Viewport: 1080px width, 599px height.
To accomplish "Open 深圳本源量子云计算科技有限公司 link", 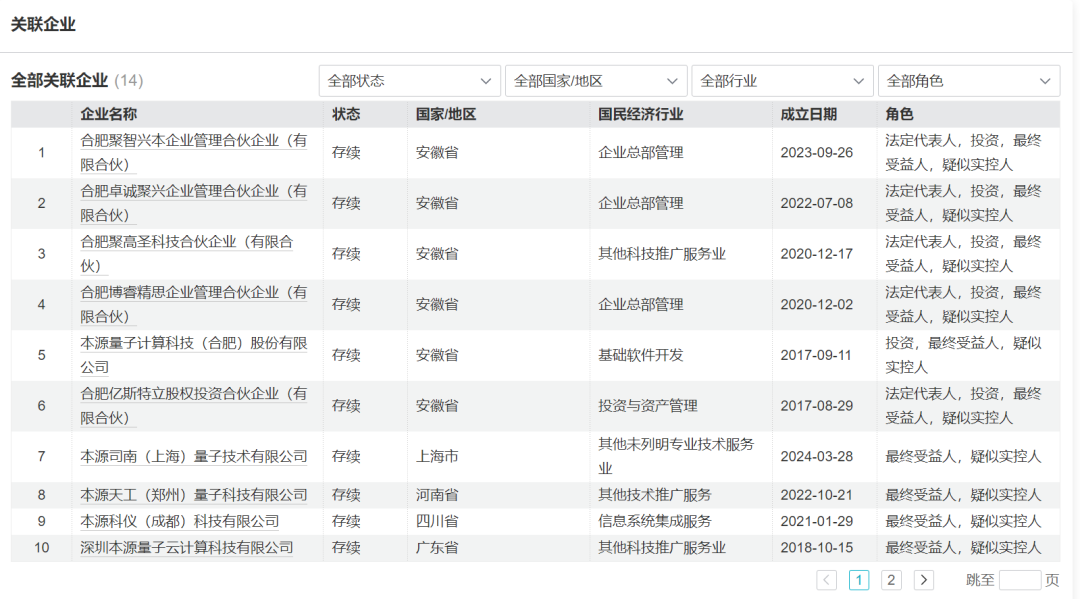I will (x=187, y=547).
